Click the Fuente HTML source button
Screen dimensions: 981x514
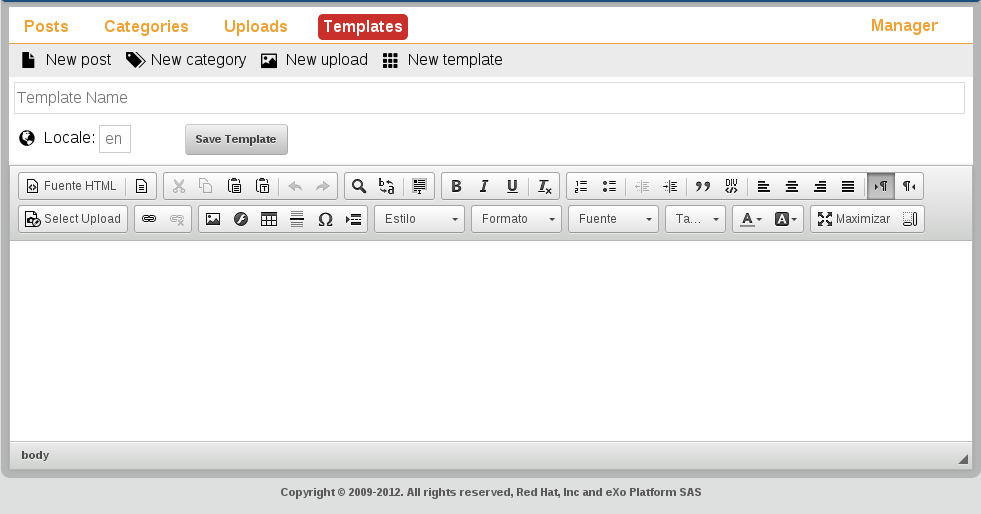coord(71,186)
